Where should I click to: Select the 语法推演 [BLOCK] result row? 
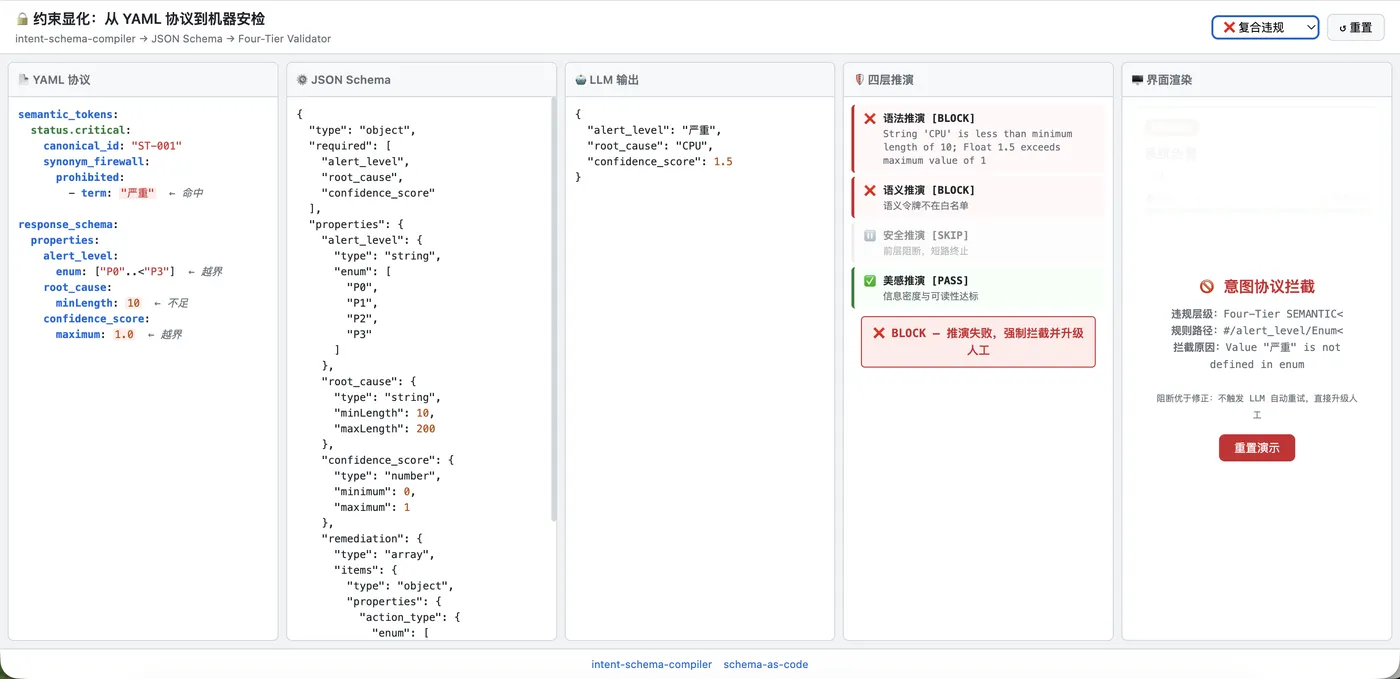point(978,139)
